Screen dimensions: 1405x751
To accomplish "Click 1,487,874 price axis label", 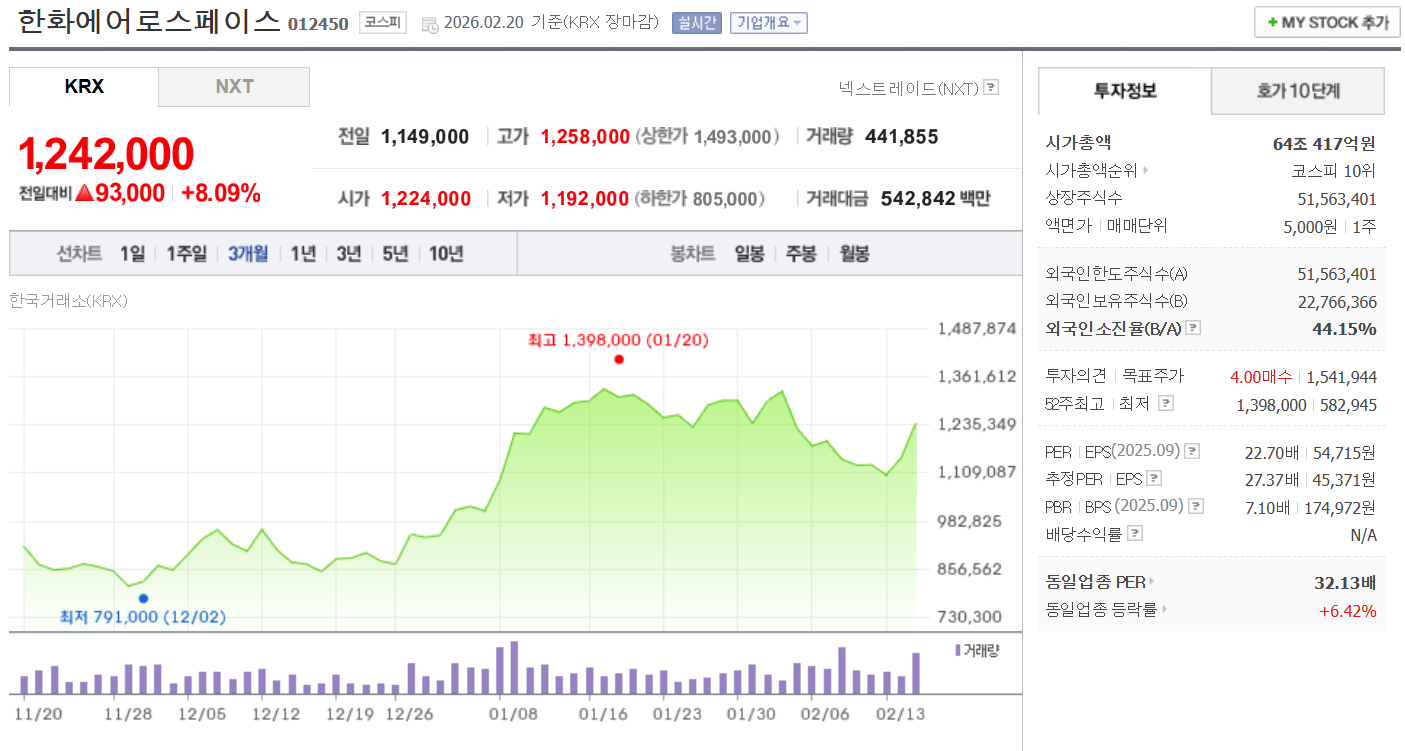I will [x=977, y=329].
